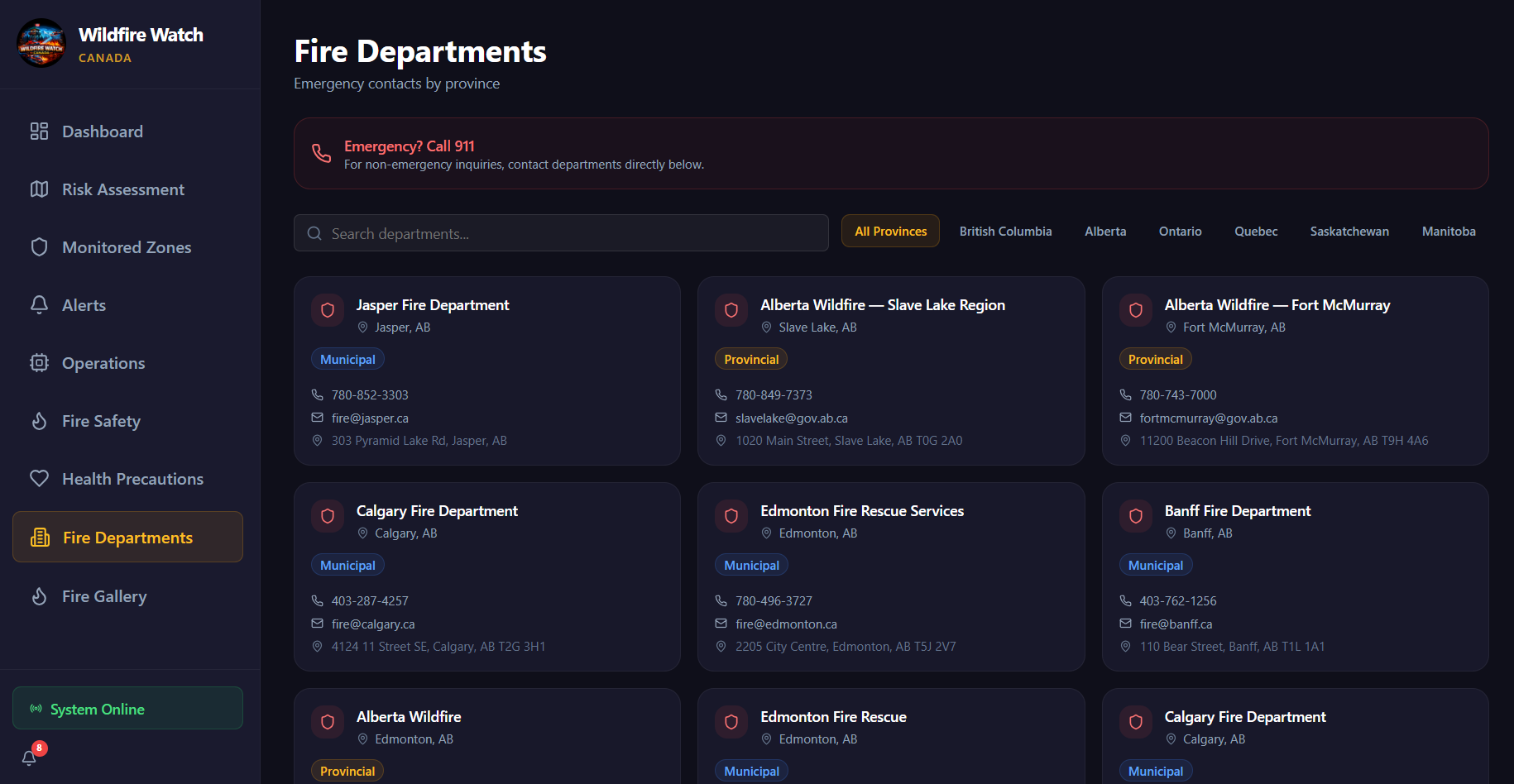Click the Edmonton Fire Rescue card shield icon
Screen dimensions: 1514x784
coord(731,722)
